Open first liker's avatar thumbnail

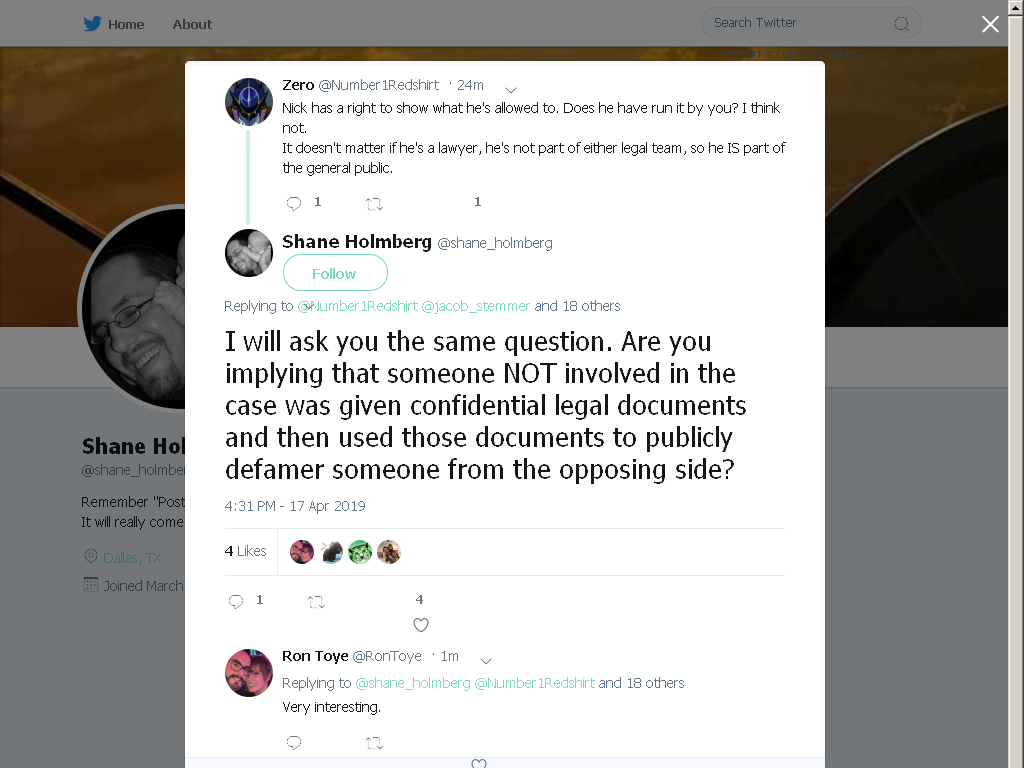click(x=302, y=552)
